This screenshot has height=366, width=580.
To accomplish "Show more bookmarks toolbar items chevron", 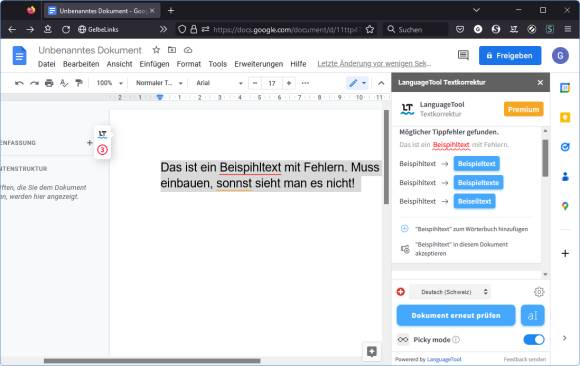I will [163, 29].
